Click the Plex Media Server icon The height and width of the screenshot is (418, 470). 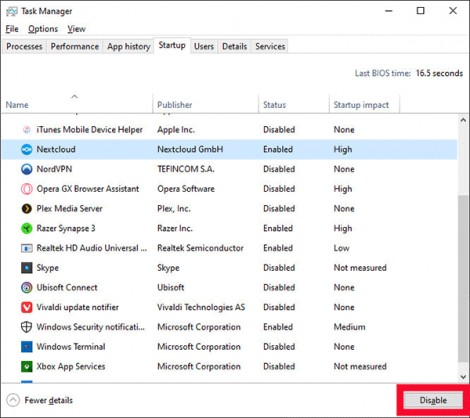pos(27,209)
